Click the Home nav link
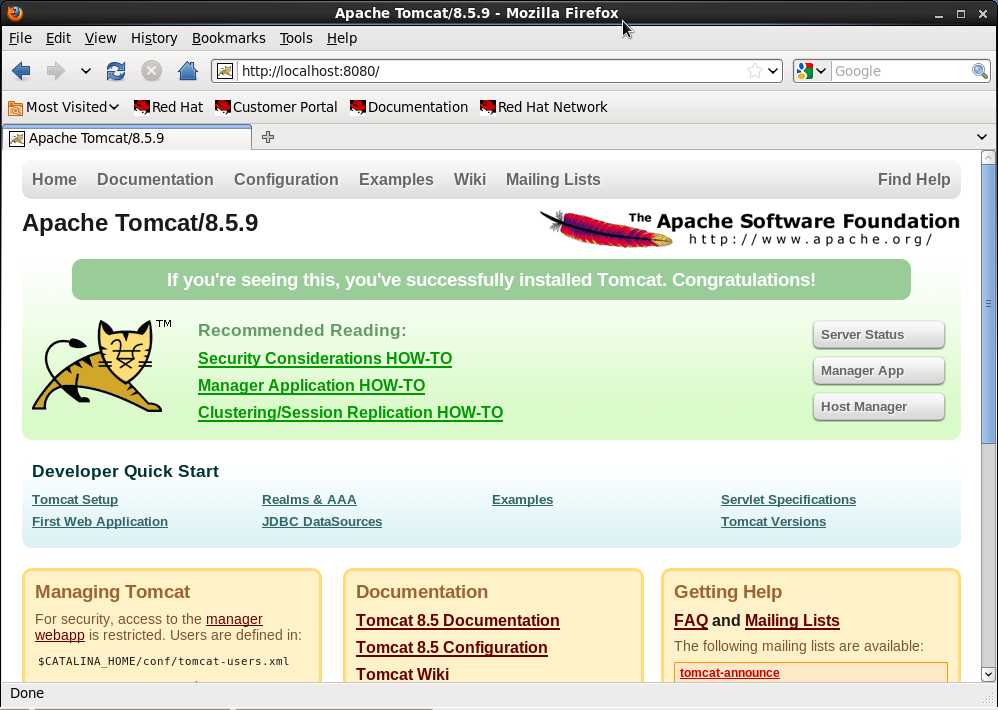The image size is (998, 710). point(54,179)
